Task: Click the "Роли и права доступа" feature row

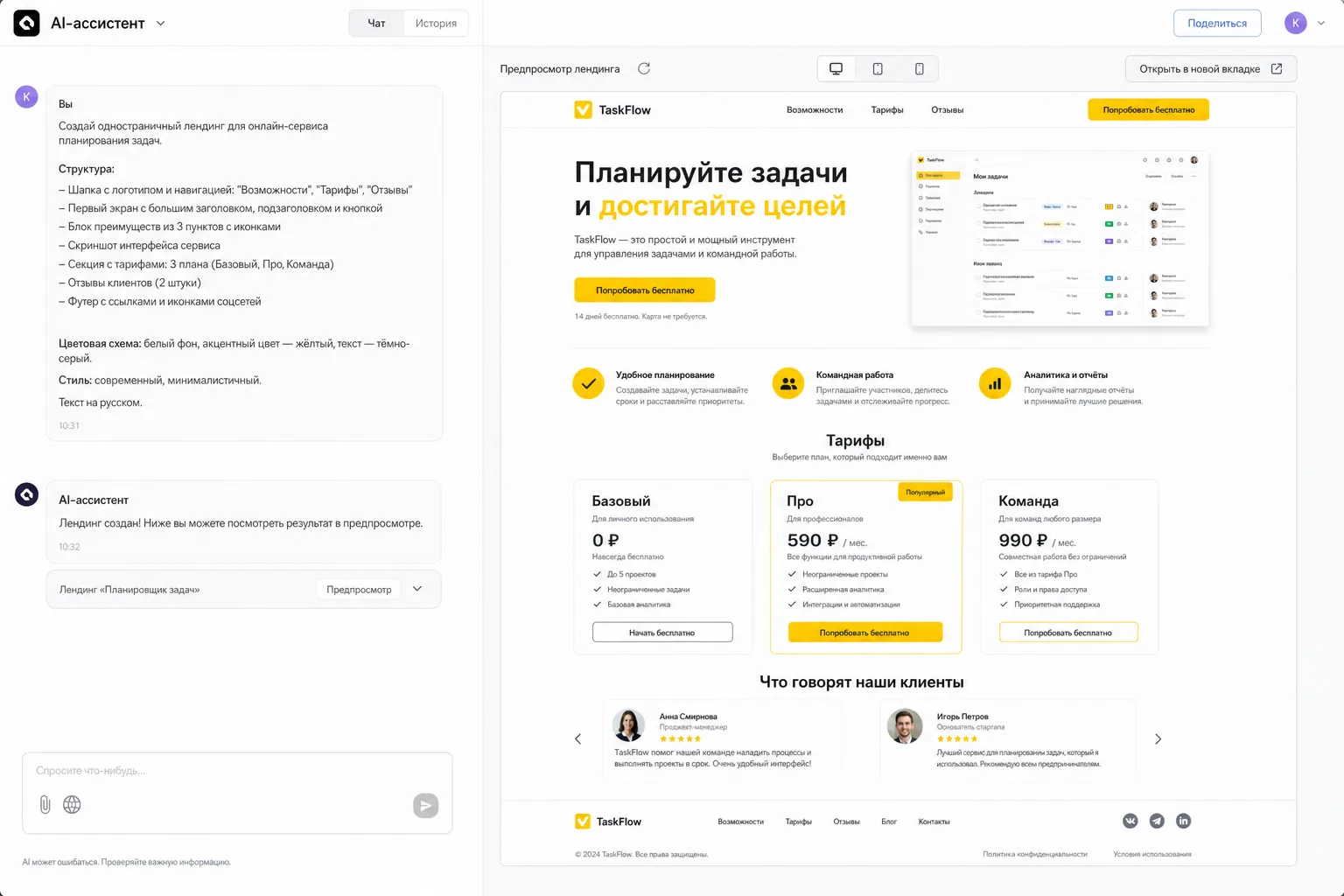Action: click(x=1043, y=589)
